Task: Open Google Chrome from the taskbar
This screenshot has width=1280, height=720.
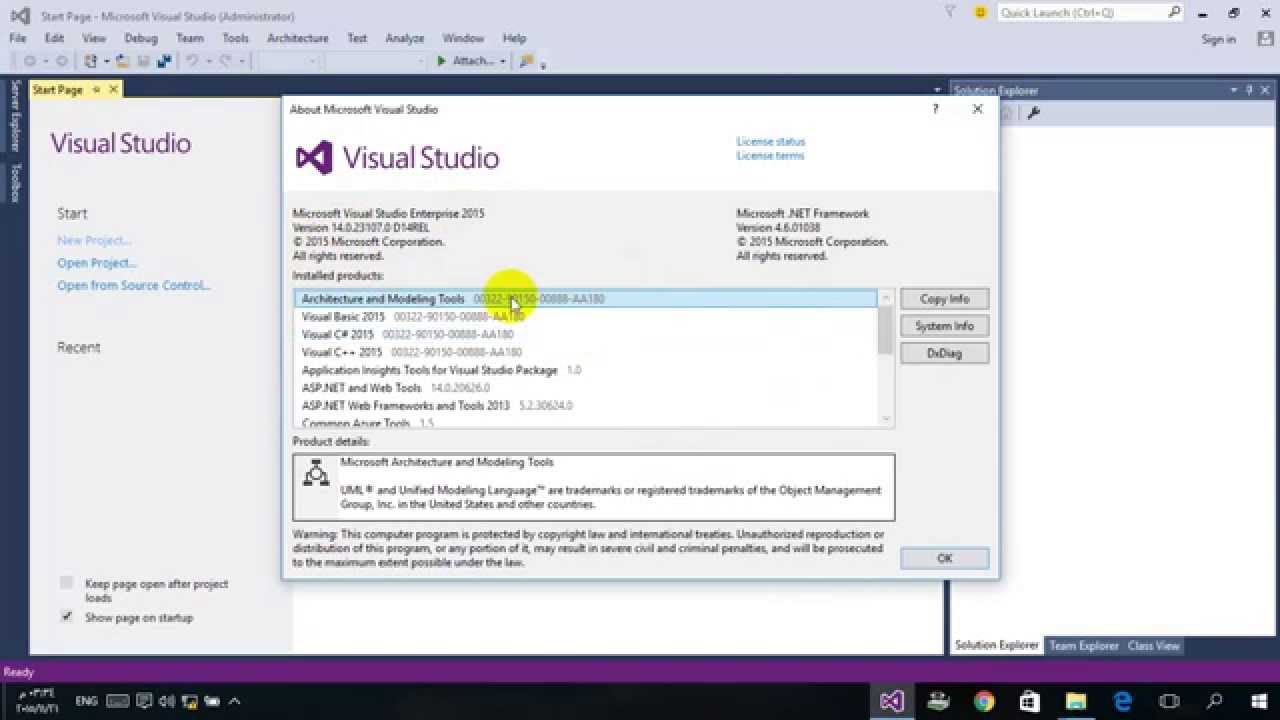Action: [x=984, y=701]
